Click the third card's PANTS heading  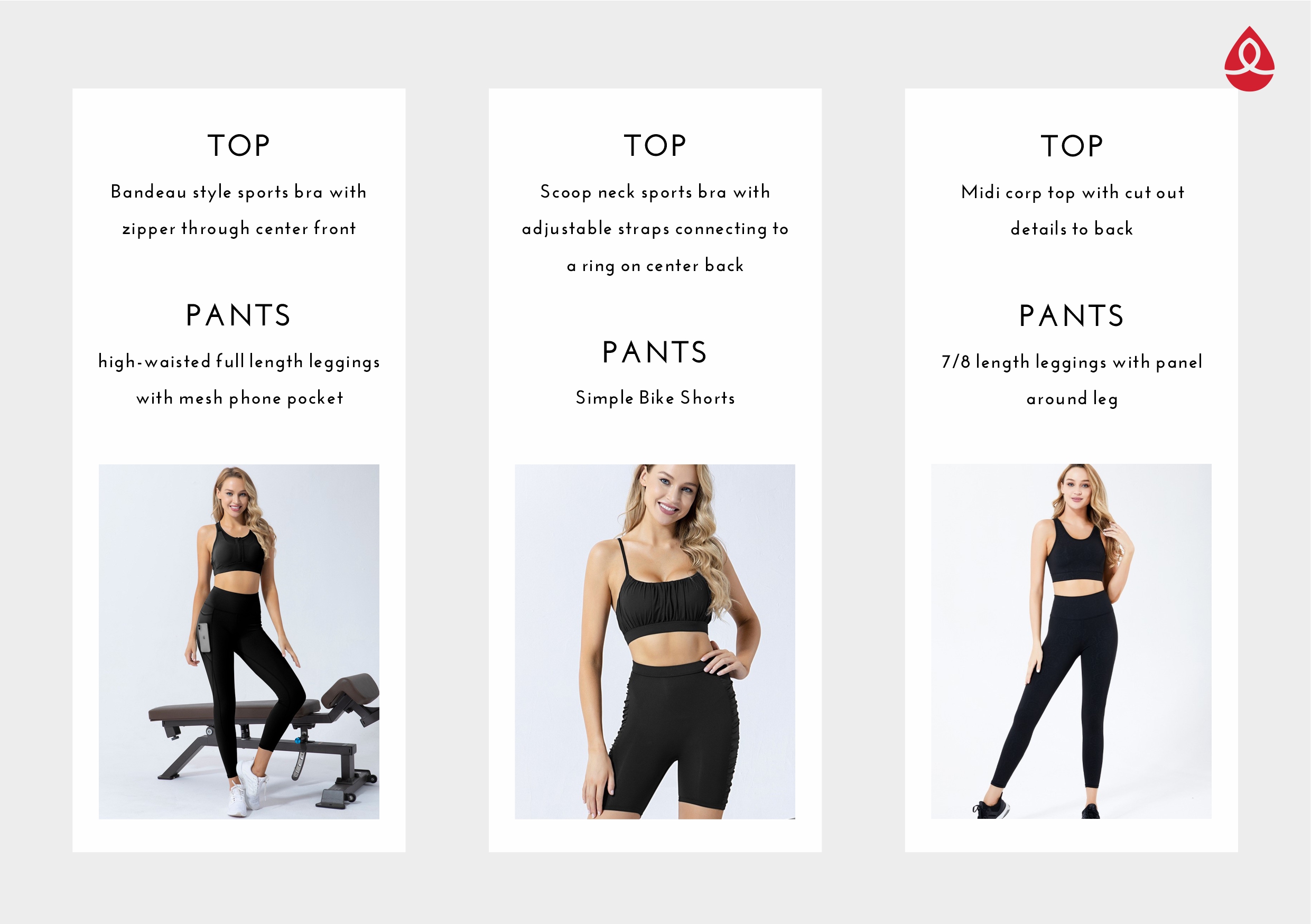(x=1071, y=315)
